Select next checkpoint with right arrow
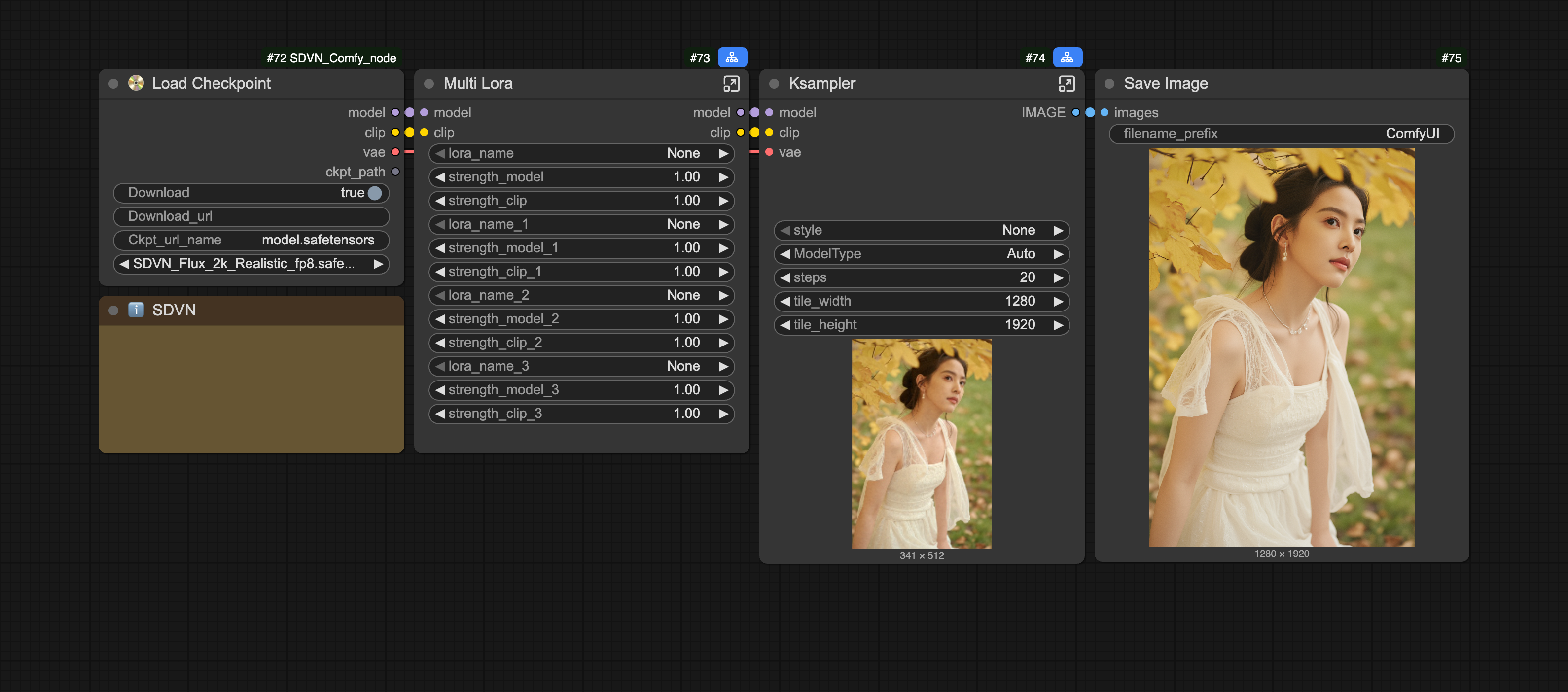This screenshot has height=692, width=1568. (x=378, y=264)
